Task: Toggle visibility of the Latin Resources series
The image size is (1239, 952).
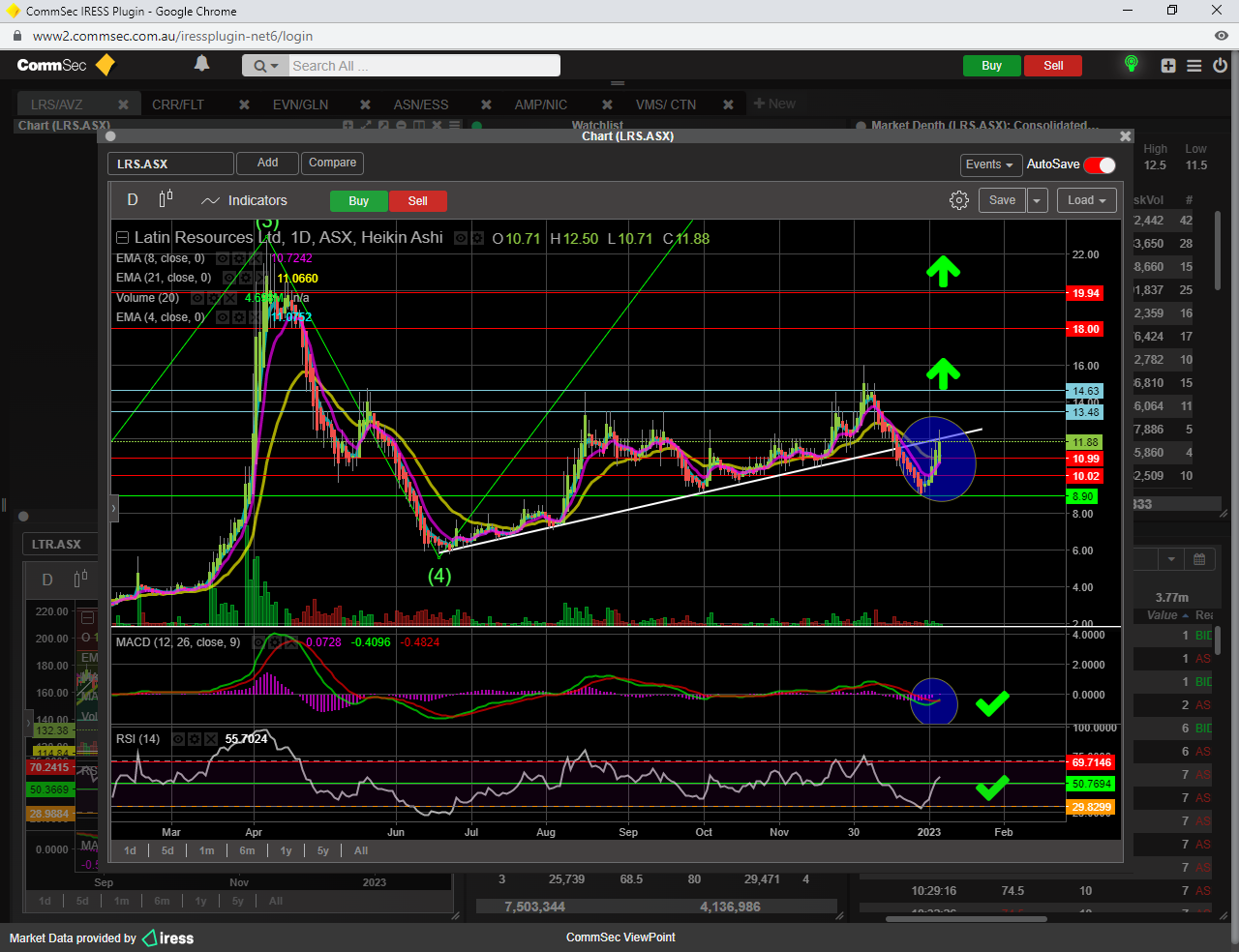Action: [461, 238]
